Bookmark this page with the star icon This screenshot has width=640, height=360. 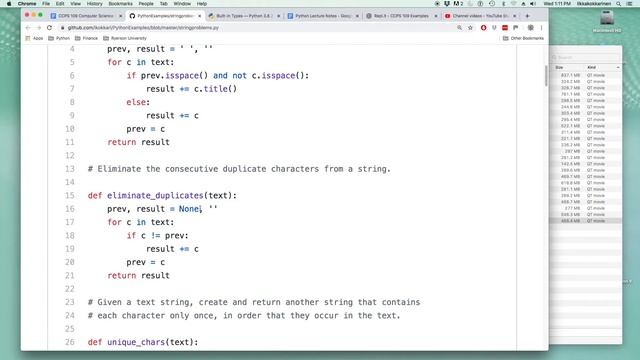pyautogui.click(x=470, y=28)
